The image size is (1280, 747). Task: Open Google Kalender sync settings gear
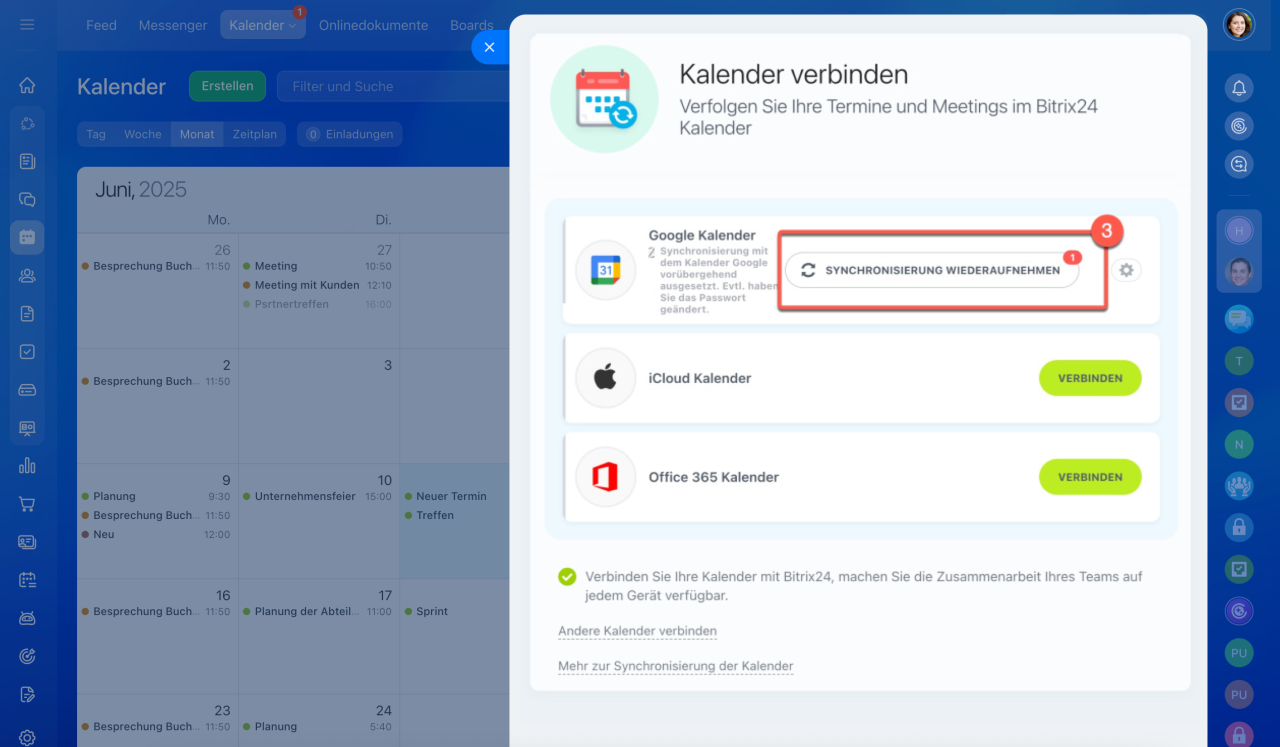[1127, 270]
